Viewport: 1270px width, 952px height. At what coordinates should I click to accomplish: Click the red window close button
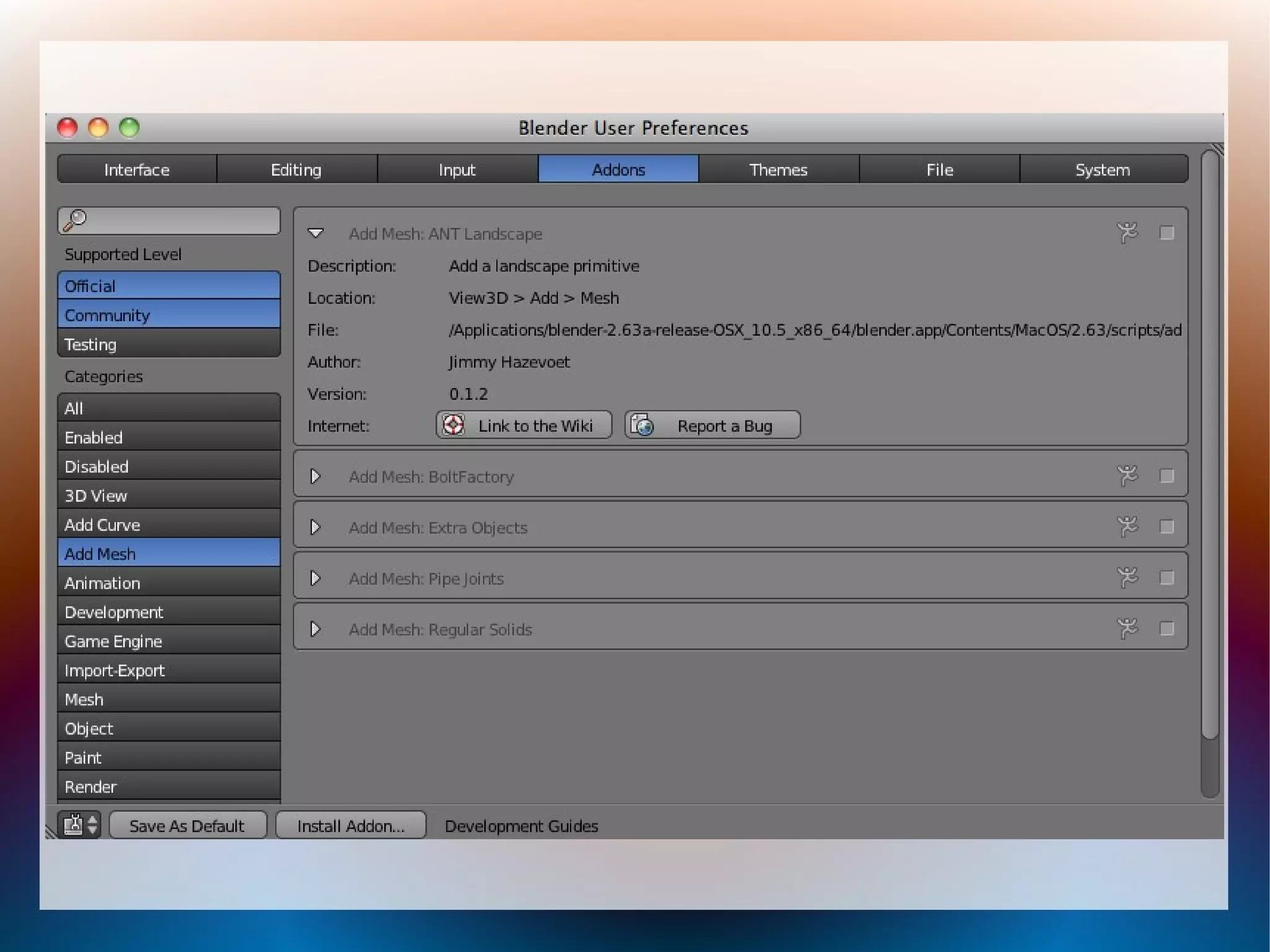pos(67,128)
